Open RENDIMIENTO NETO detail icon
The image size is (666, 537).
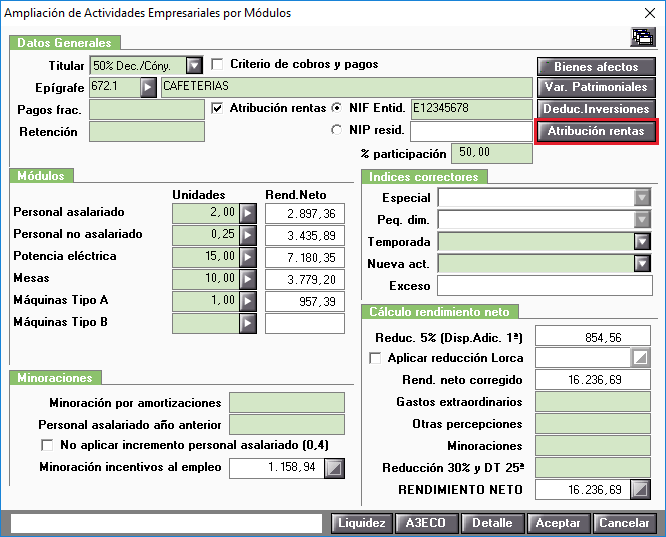641,490
